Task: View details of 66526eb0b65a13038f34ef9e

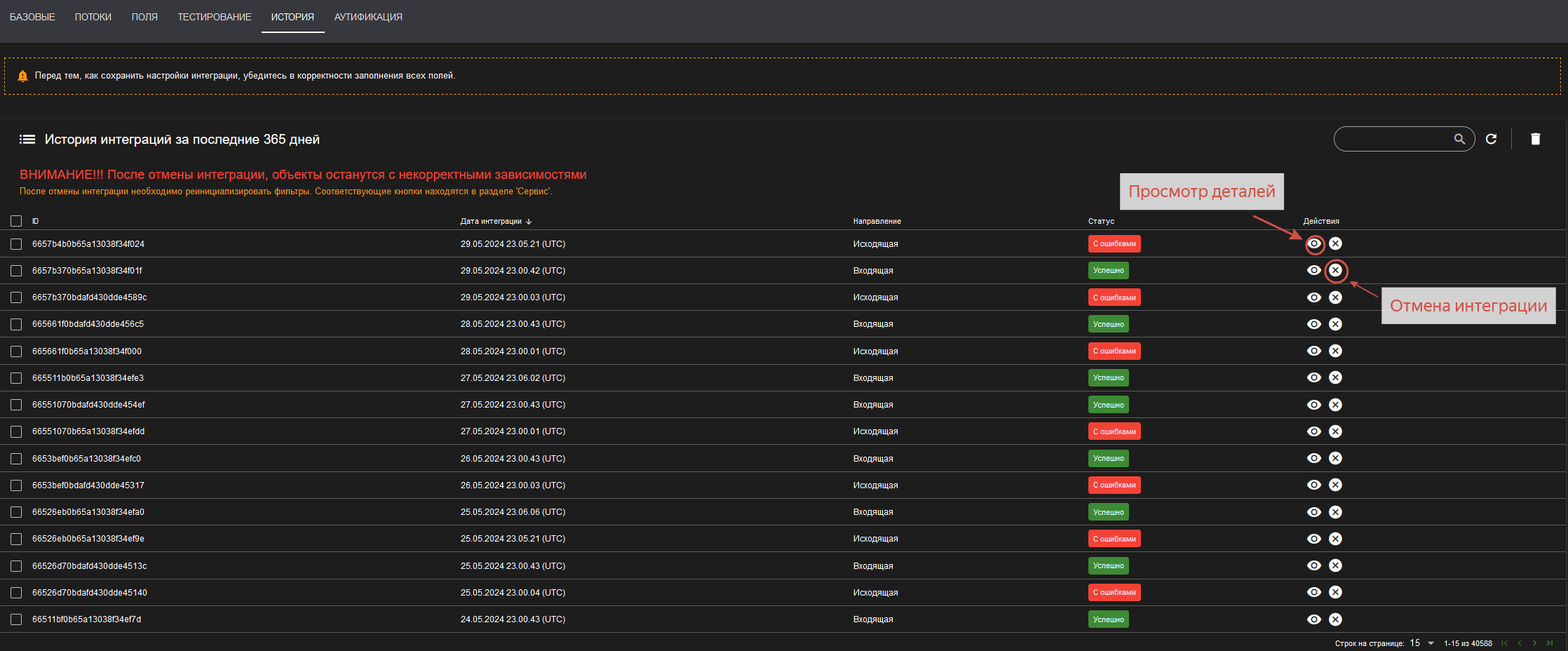Action: [1314, 539]
